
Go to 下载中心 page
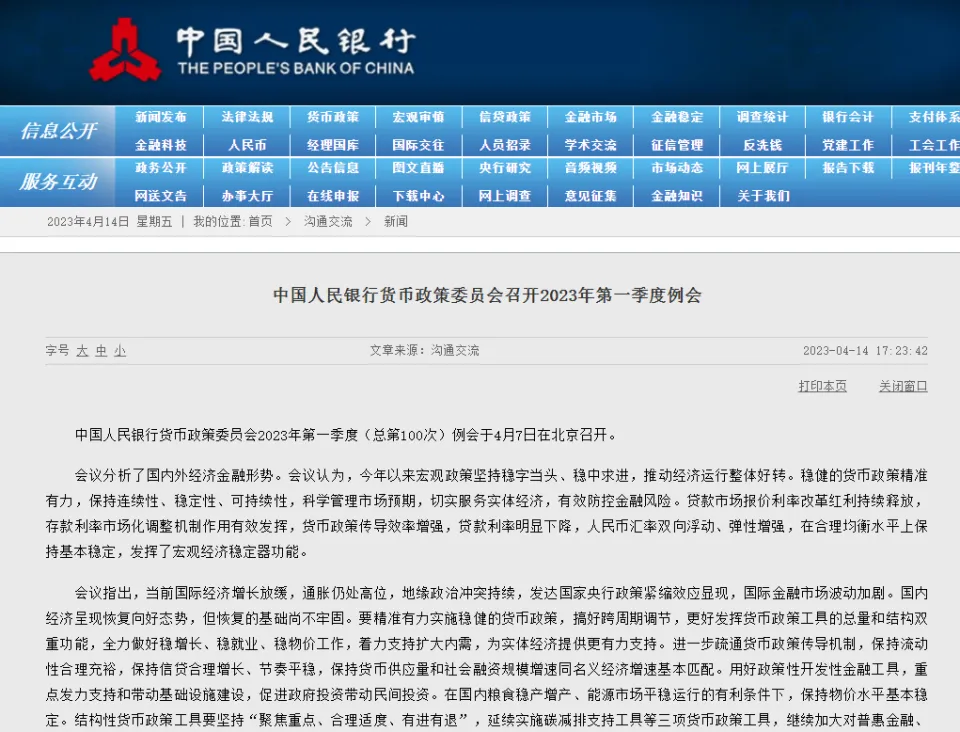tap(419, 196)
